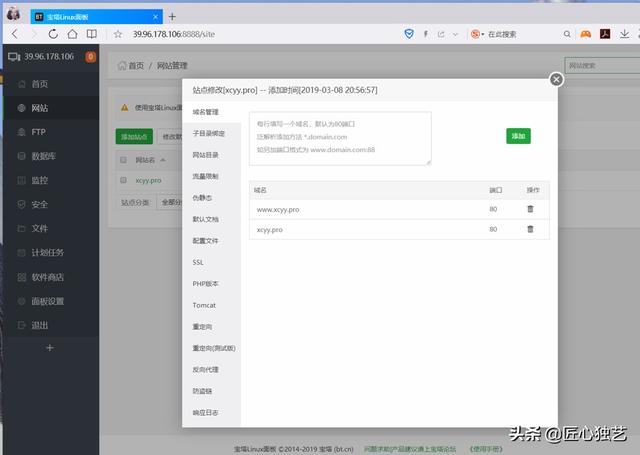Open browser downloads icon
Image resolution: width=640 pixels, height=455 pixels.
624,34
